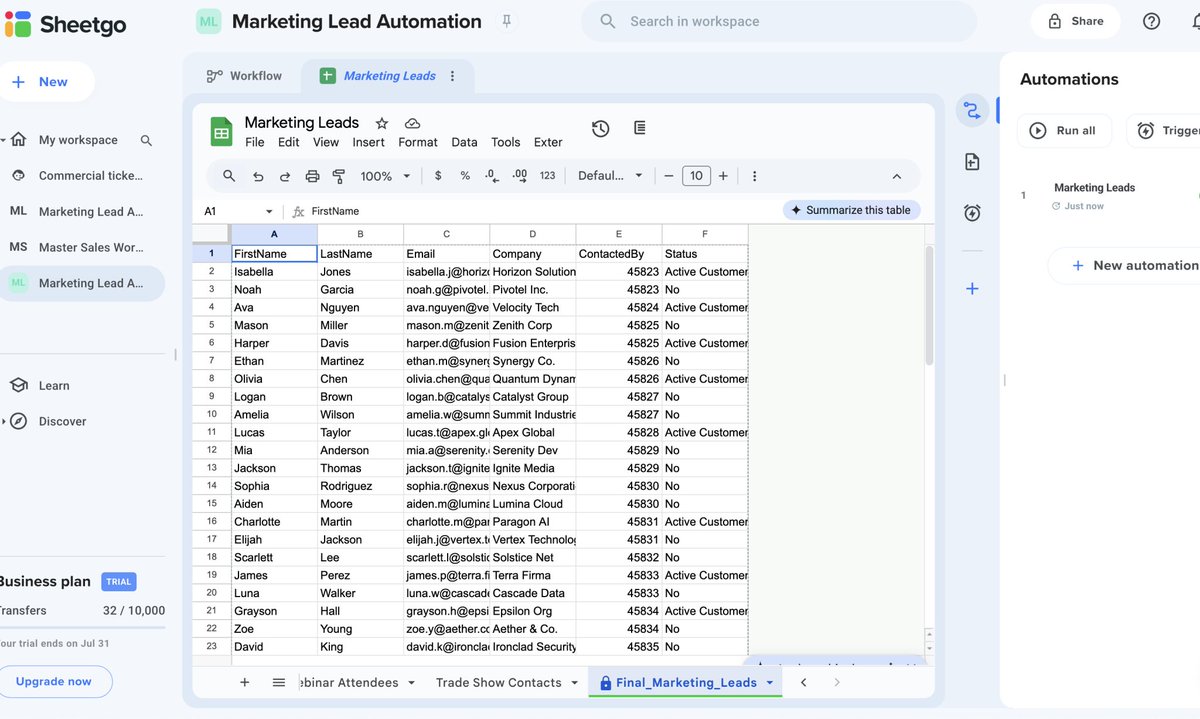Open the Learn section

[x=54, y=386]
